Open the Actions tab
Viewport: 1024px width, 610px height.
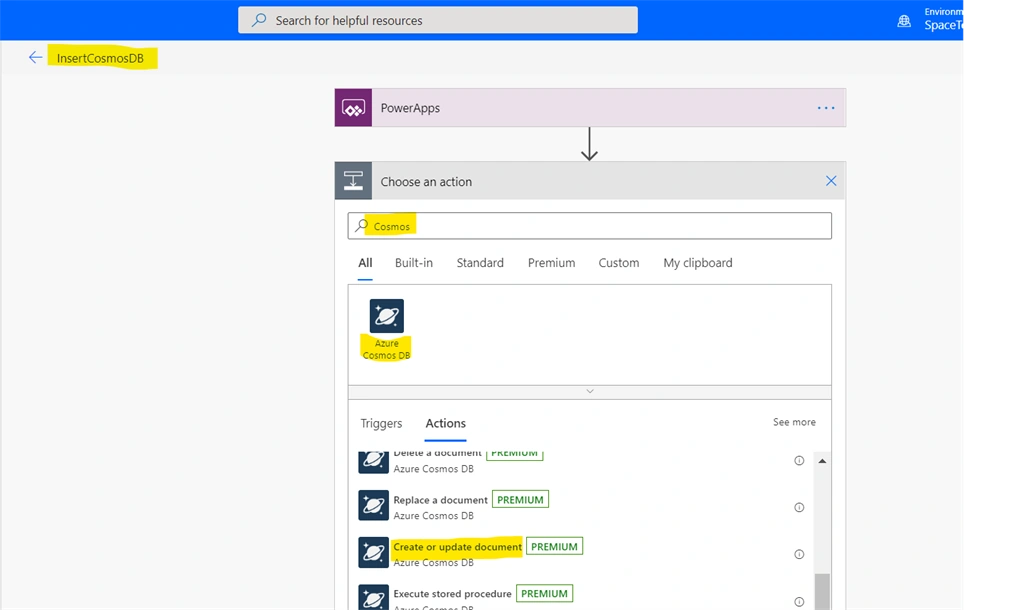445,423
